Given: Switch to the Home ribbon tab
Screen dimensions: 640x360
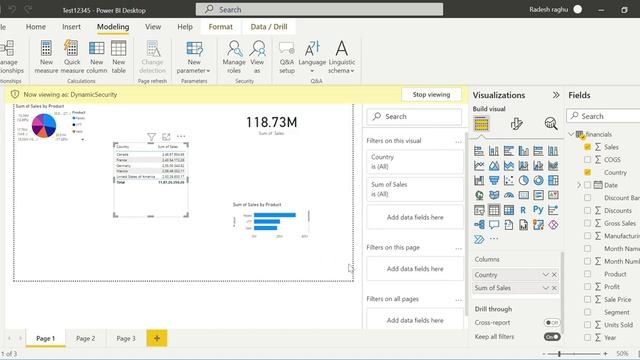Looking at the screenshot, I should (36, 27).
